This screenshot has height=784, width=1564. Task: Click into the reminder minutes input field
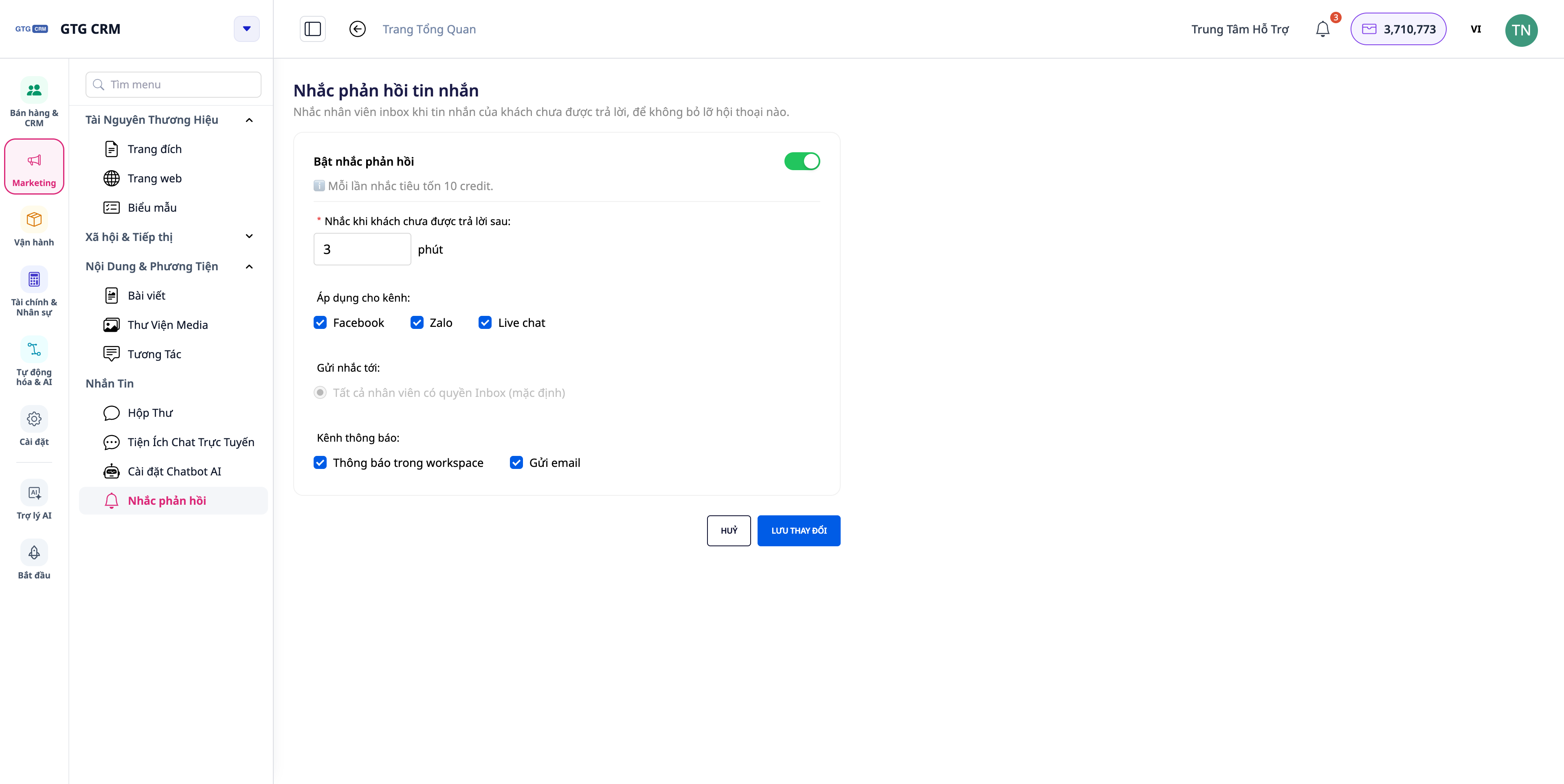(x=362, y=250)
